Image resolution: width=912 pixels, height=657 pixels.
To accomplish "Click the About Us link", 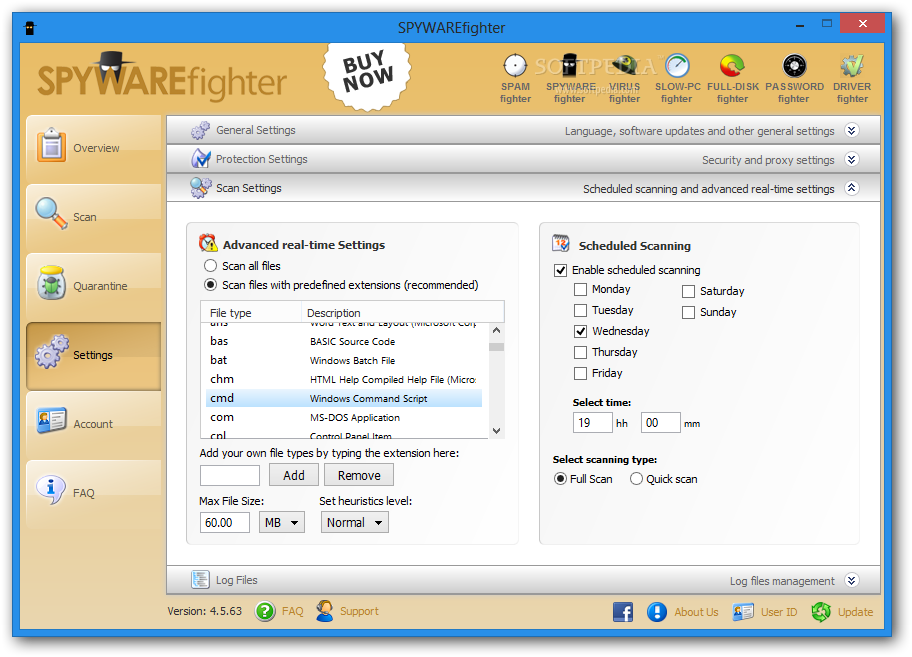I will point(696,612).
